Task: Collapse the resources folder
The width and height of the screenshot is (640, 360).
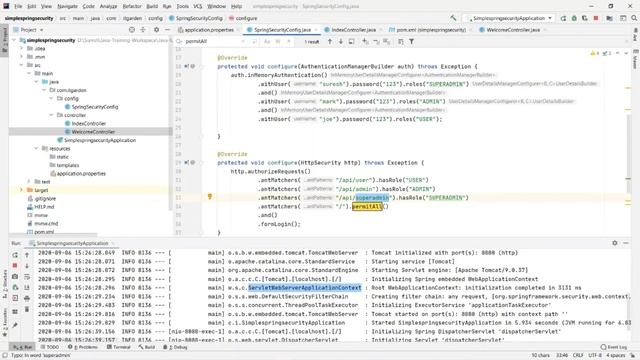Action: 36,148
